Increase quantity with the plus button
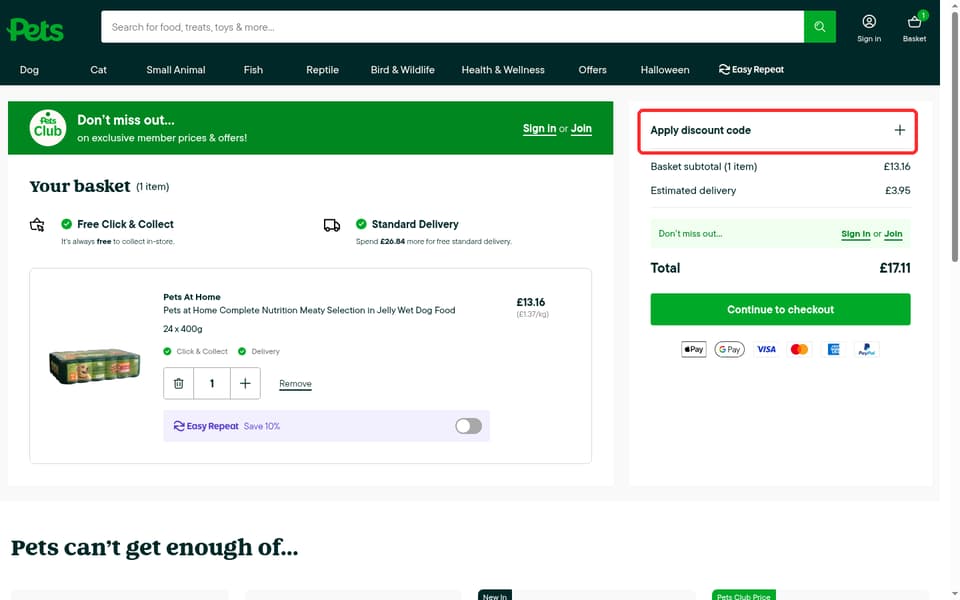This screenshot has width=960, height=600. [245, 383]
